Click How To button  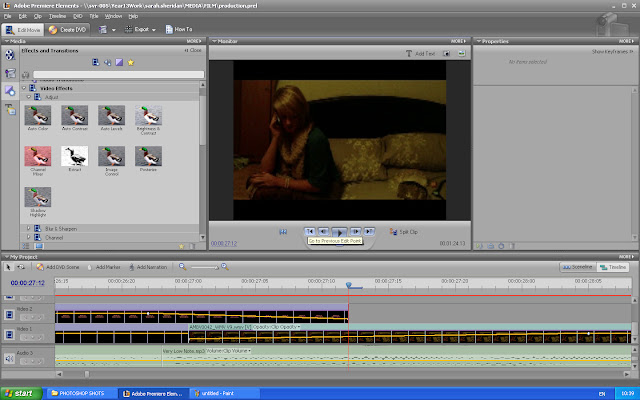[179, 29]
